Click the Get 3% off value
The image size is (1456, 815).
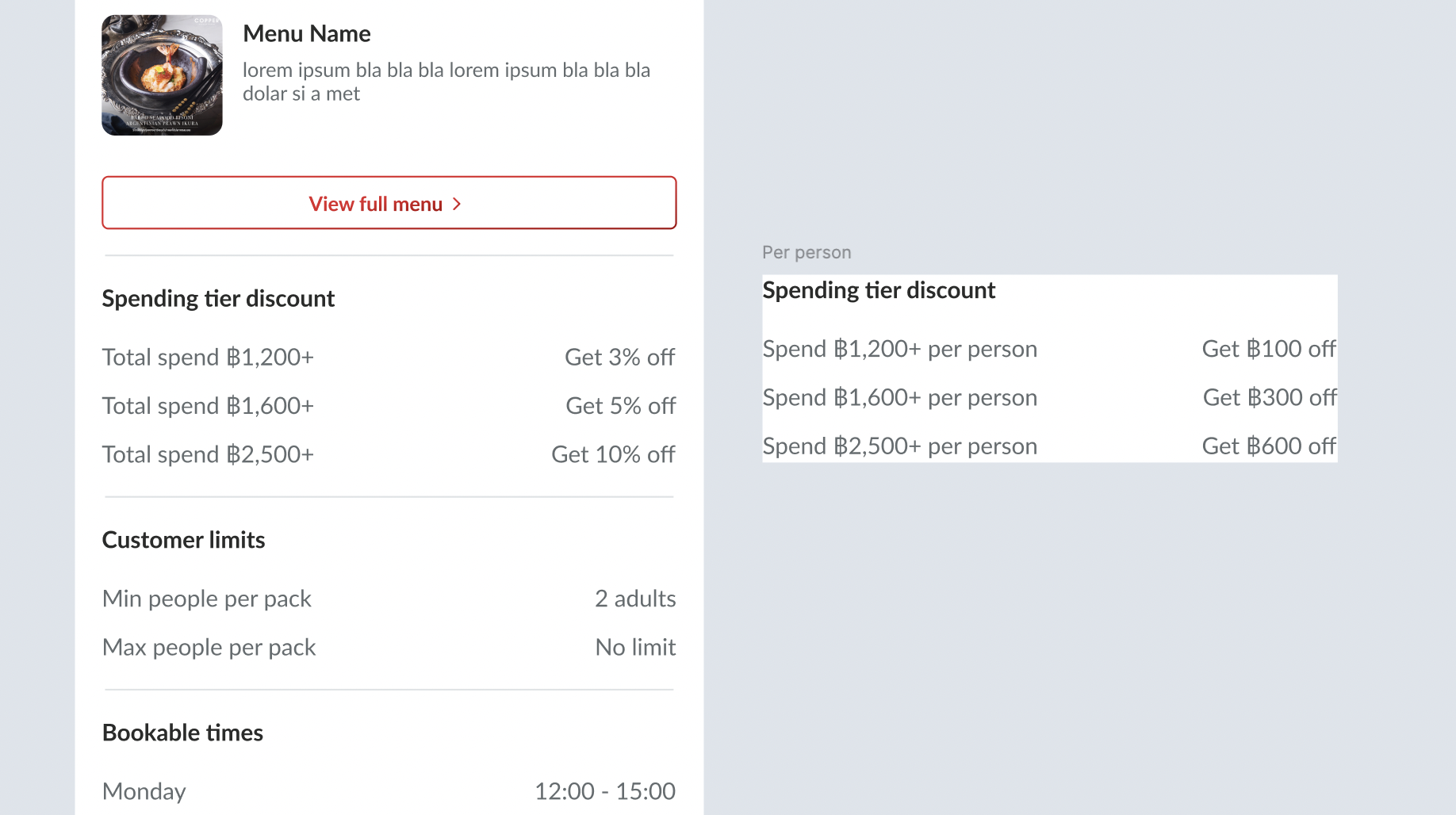pyautogui.click(x=619, y=358)
